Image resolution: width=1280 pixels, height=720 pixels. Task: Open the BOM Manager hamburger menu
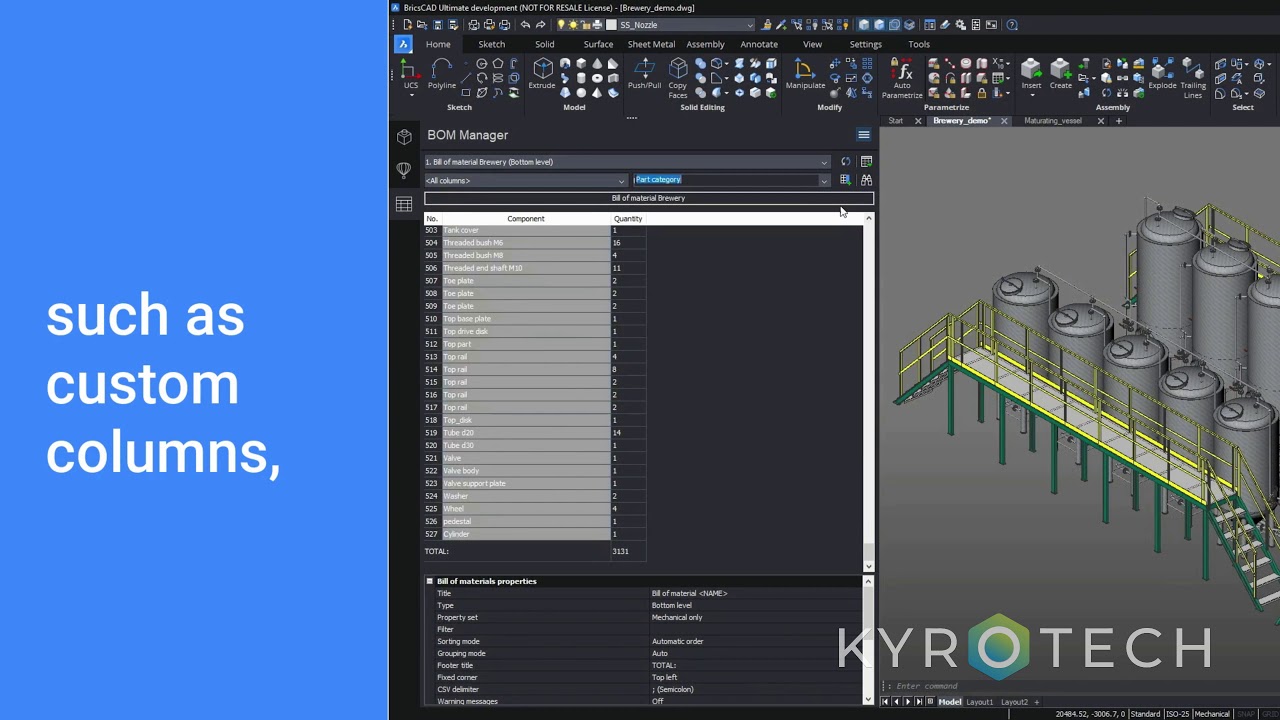(864, 135)
